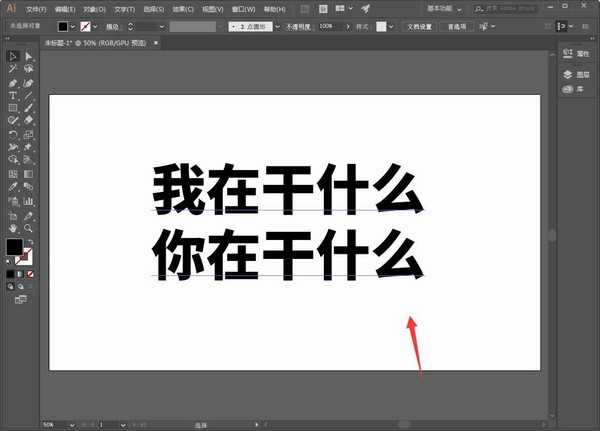Open the 库 libraries panel

tap(573, 89)
